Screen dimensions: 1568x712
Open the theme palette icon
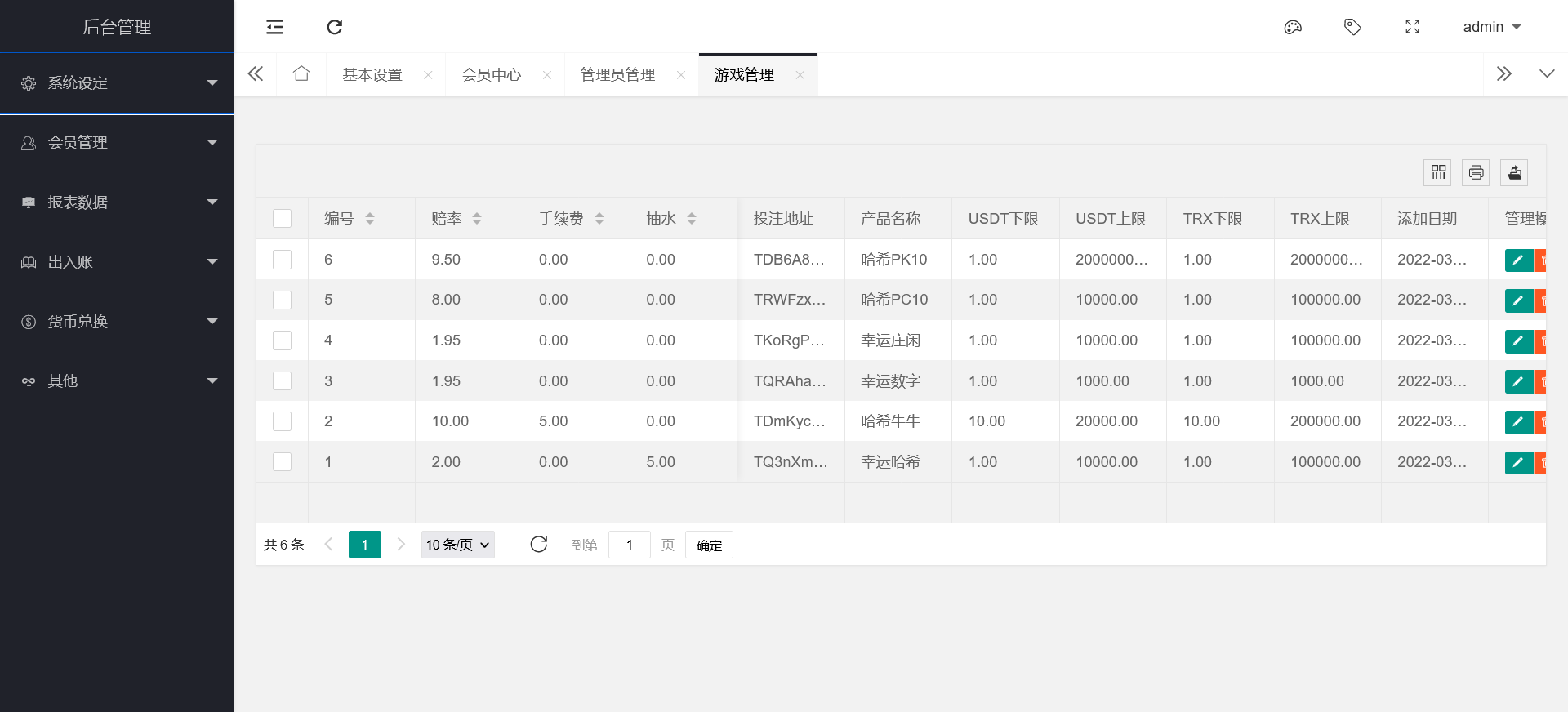(1292, 27)
